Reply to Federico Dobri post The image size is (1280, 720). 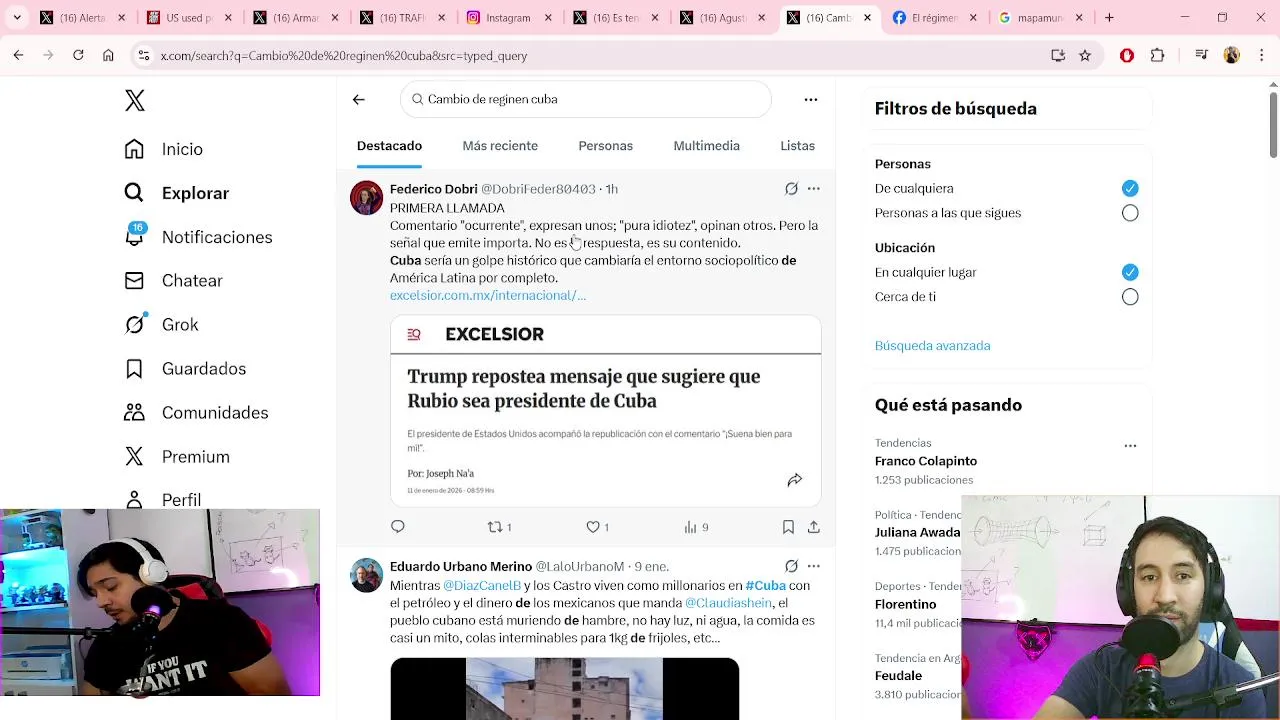398,527
